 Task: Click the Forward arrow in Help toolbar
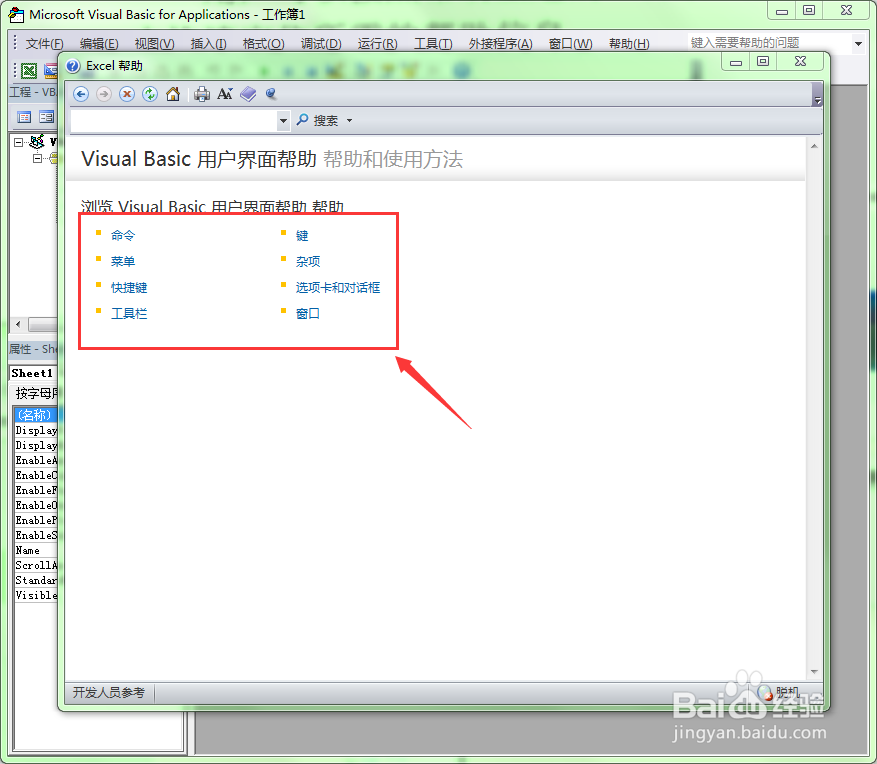pos(103,94)
